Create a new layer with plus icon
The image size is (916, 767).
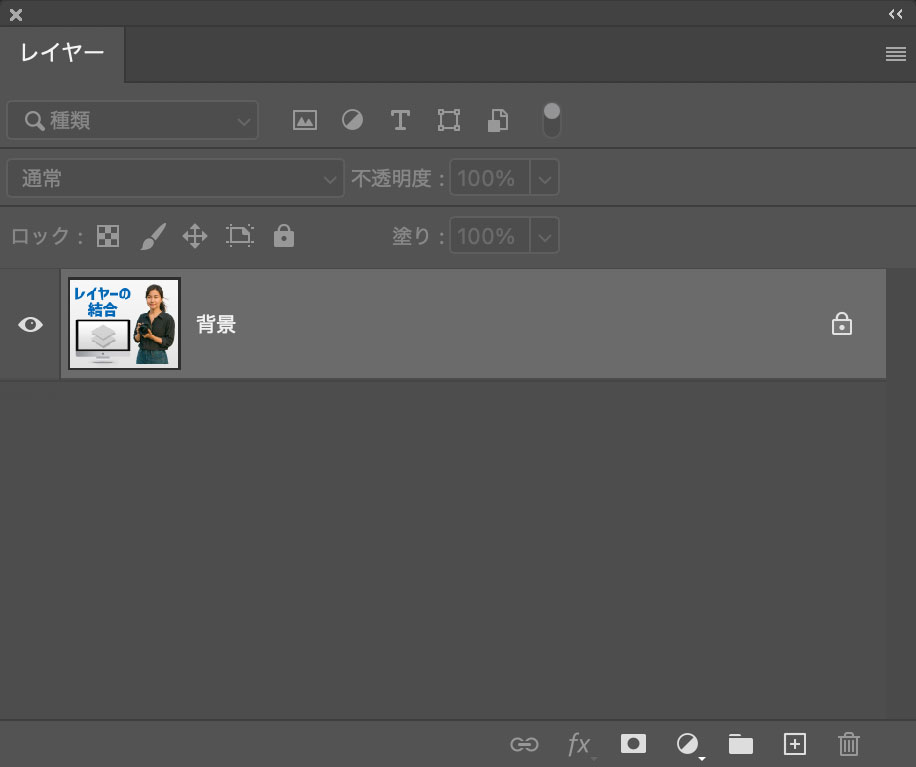point(794,744)
